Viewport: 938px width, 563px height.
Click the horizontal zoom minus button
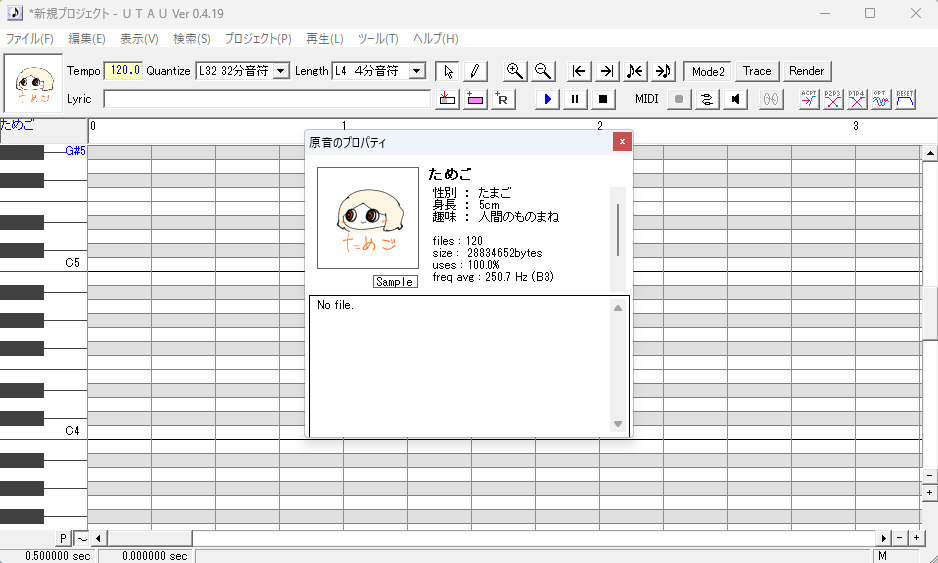pyautogui.click(x=899, y=538)
